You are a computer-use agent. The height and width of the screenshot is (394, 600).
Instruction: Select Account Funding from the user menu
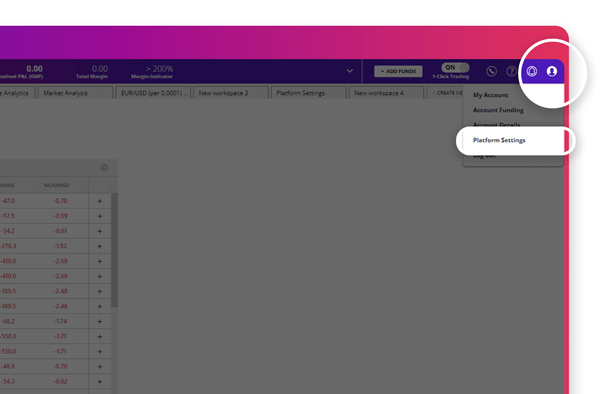point(498,110)
